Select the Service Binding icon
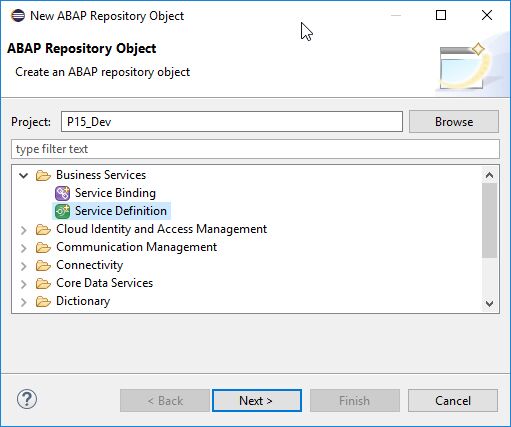 pyautogui.click(x=62, y=193)
